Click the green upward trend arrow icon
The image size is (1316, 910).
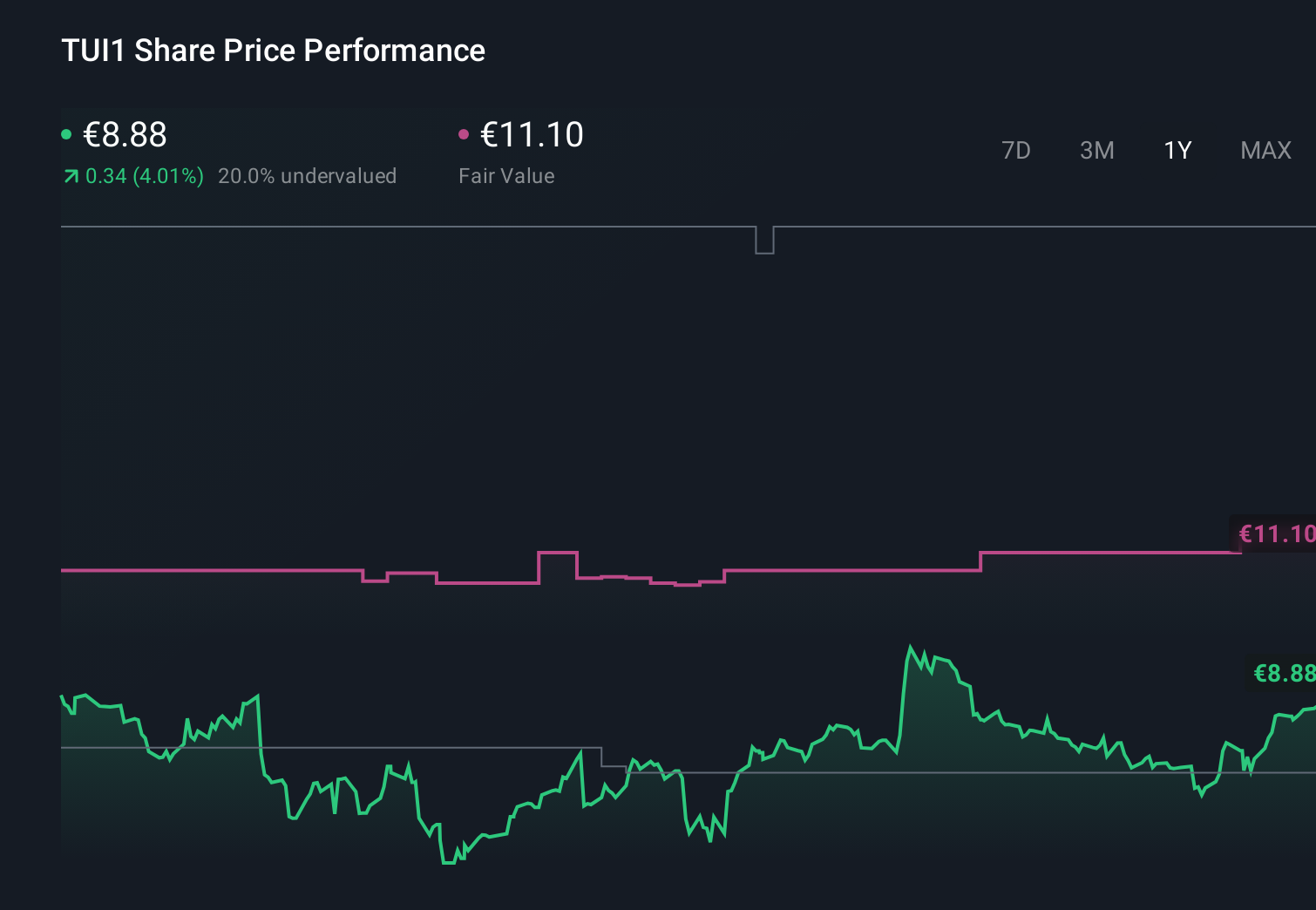tap(70, 175)
